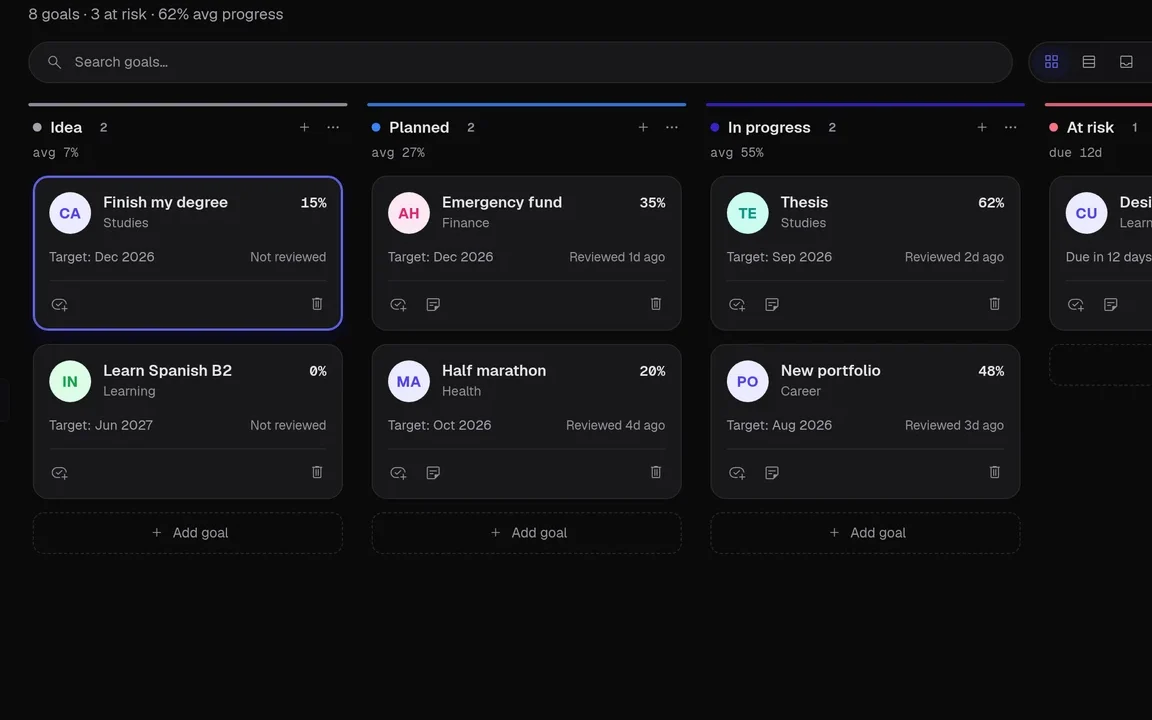The width and height of the screenshot is (1152, 720).
Task: Click the CU avatar in At risk
Action: pyautogui.click(x=1086, y=213)
